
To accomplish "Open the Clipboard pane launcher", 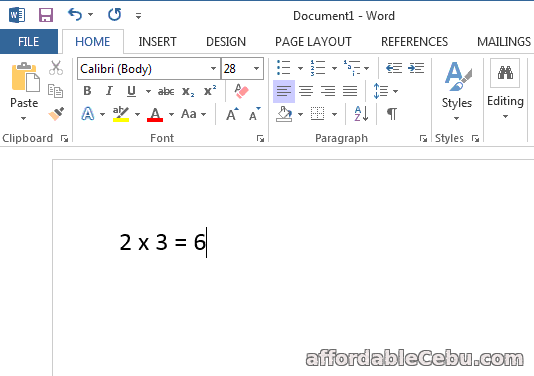I will point(64,138).
